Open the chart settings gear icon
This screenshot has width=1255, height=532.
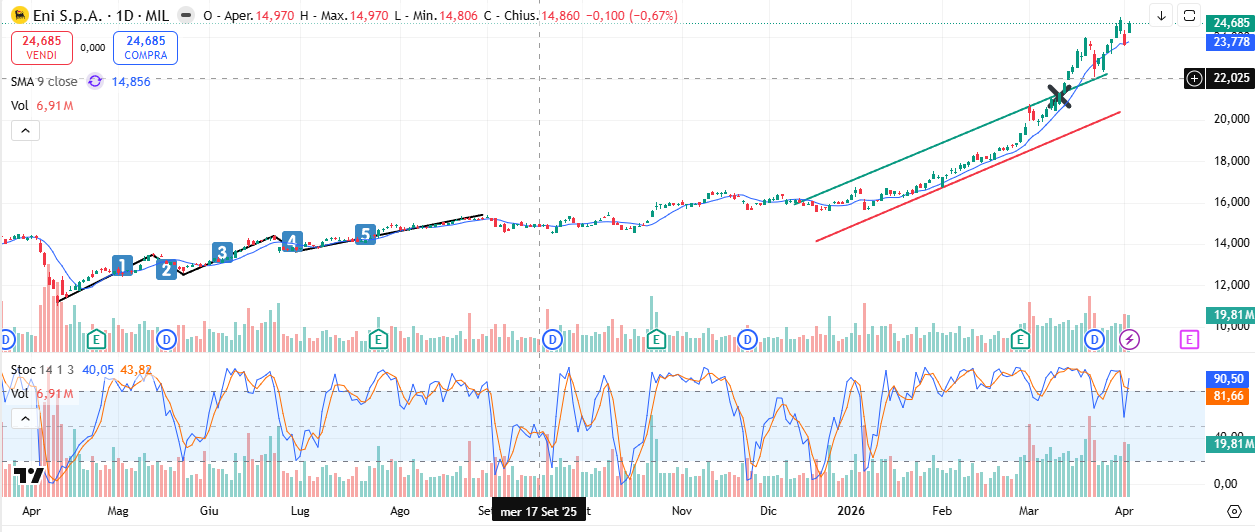(x=1233, y=510)
